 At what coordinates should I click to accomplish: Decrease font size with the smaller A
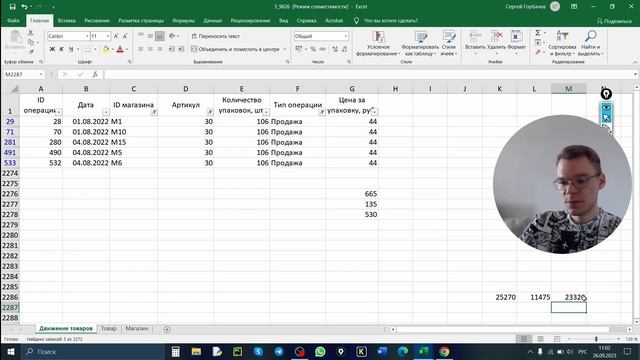click(125, 36)
